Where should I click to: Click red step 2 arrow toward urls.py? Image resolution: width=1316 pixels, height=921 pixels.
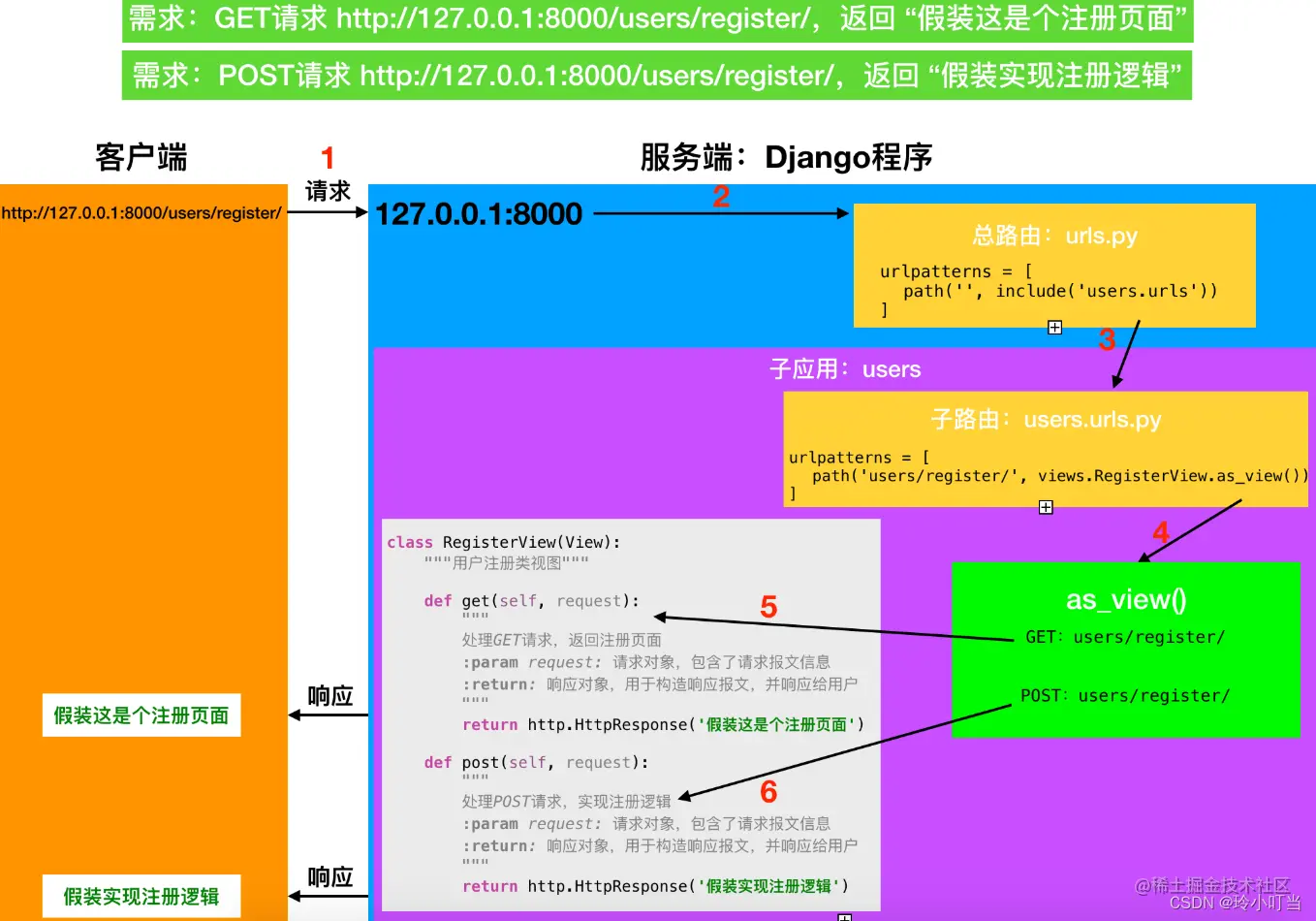[x=721, y=197]
